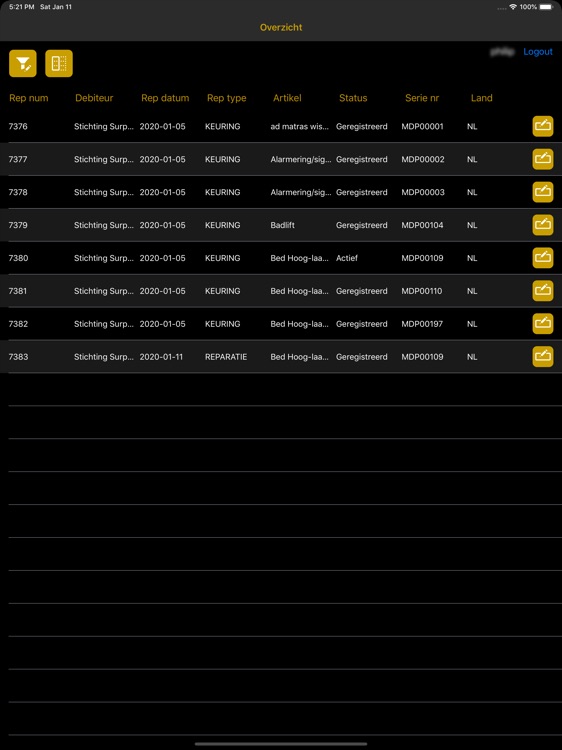Select report number 7383 cell
Screen dimensions: 562x750
click(x=18, y=357)
